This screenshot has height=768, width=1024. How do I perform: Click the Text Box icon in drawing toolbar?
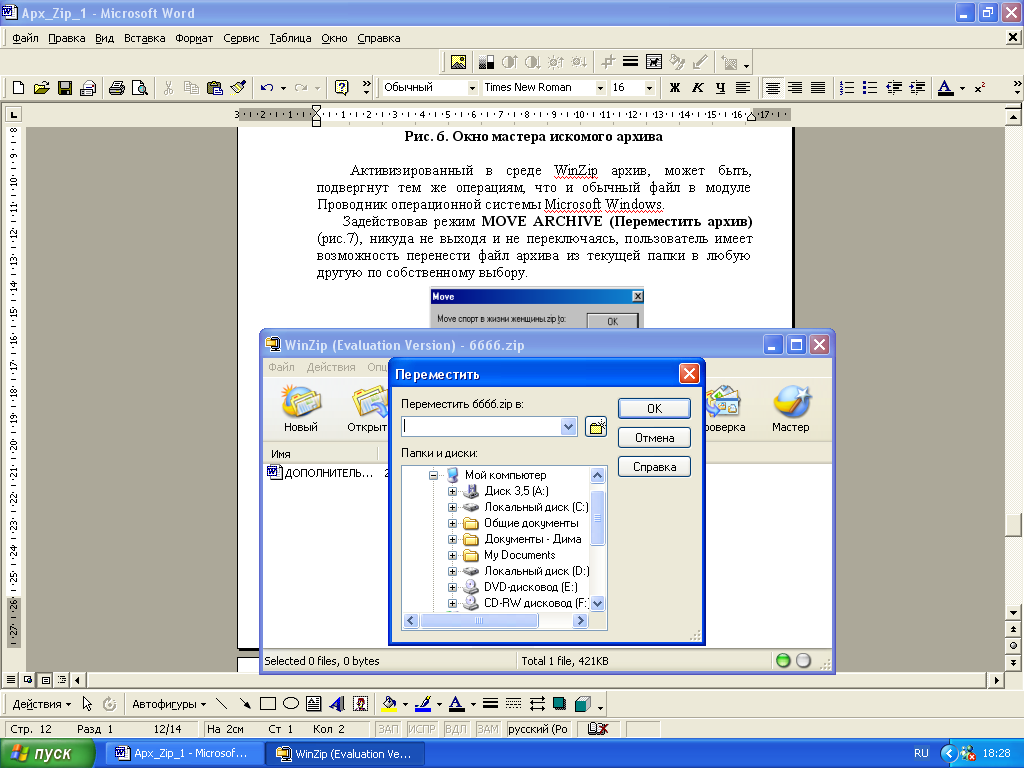tap(313, 703)
